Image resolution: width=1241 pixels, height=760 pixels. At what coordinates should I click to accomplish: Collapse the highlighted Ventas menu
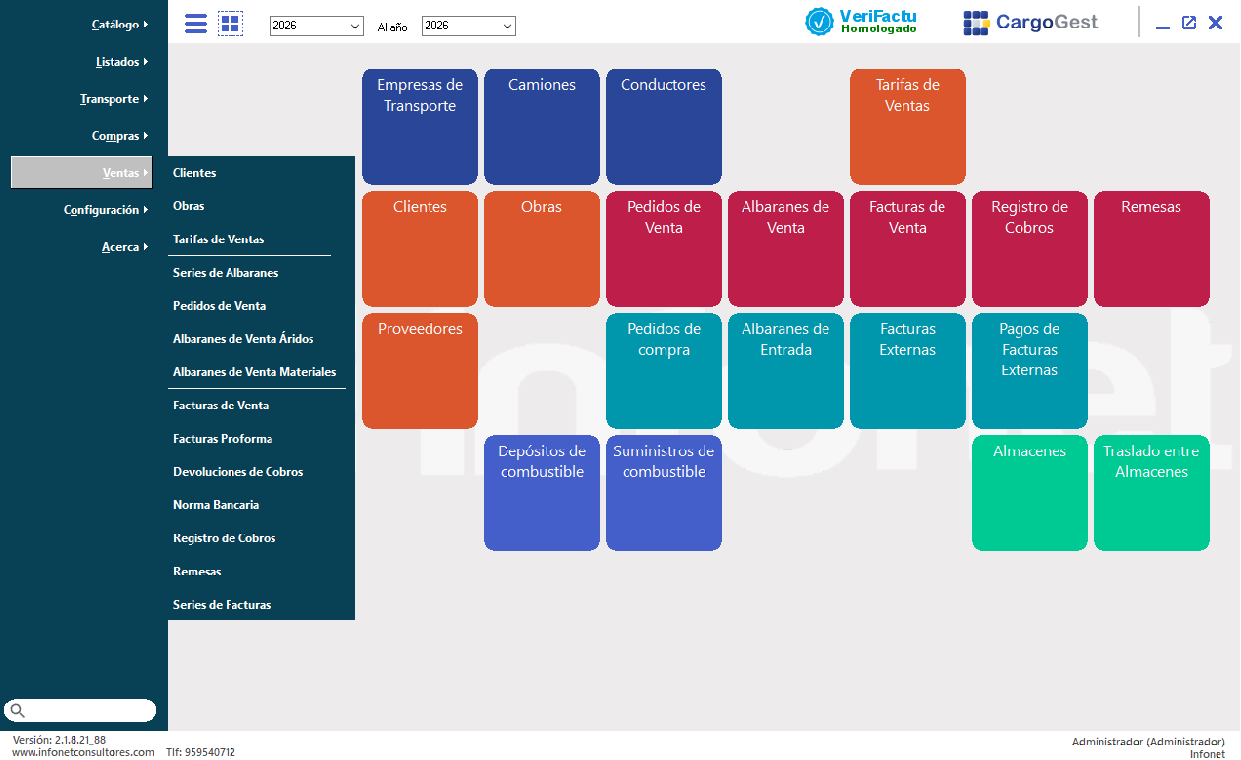(x=82, y=173)
